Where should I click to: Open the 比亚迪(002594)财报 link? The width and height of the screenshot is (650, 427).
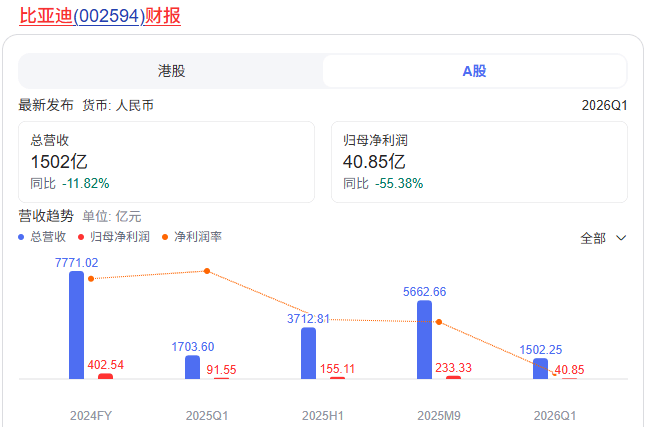100,16
